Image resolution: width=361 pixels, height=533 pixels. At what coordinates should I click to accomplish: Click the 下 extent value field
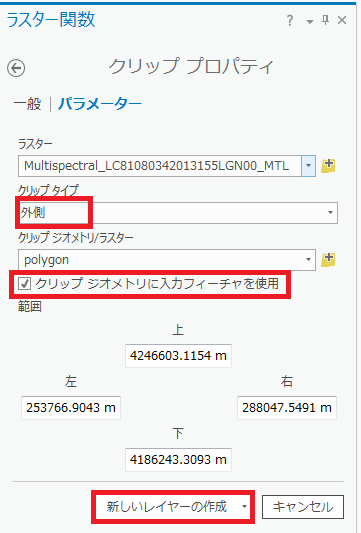tap(178, 460)
